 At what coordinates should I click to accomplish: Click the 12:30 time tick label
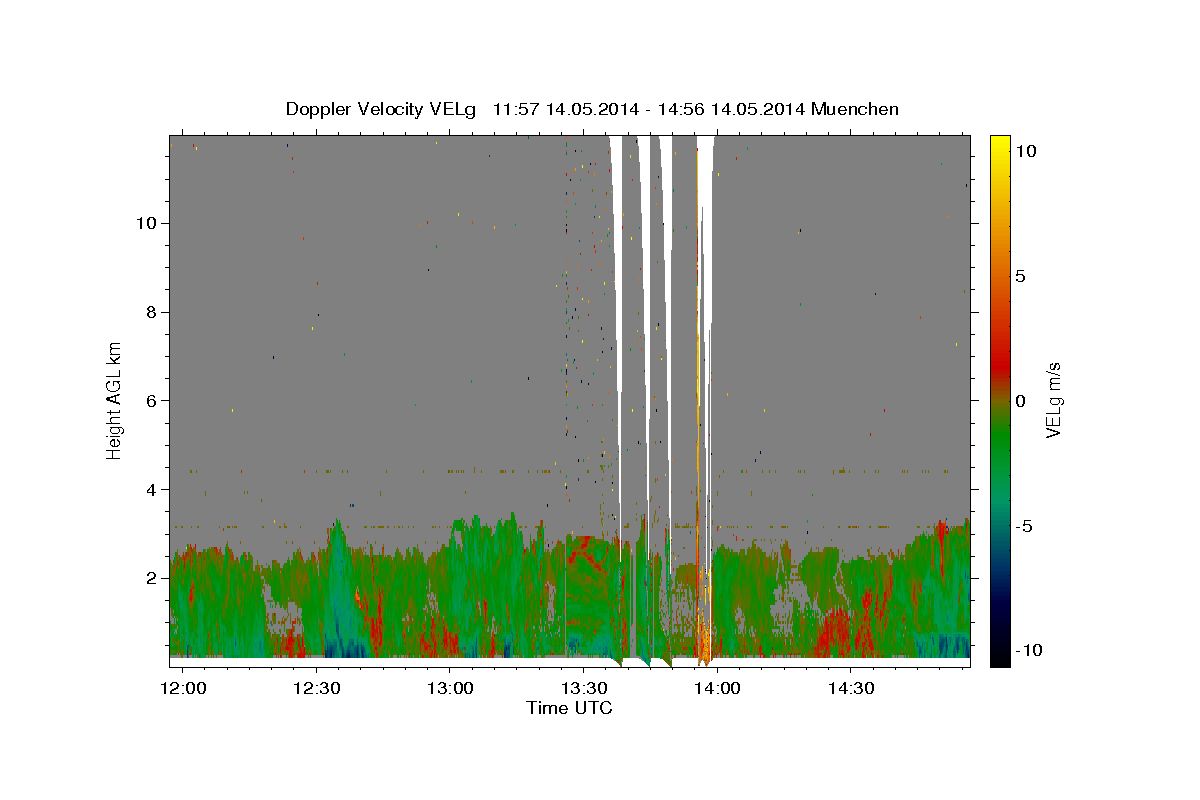[317, 688]
